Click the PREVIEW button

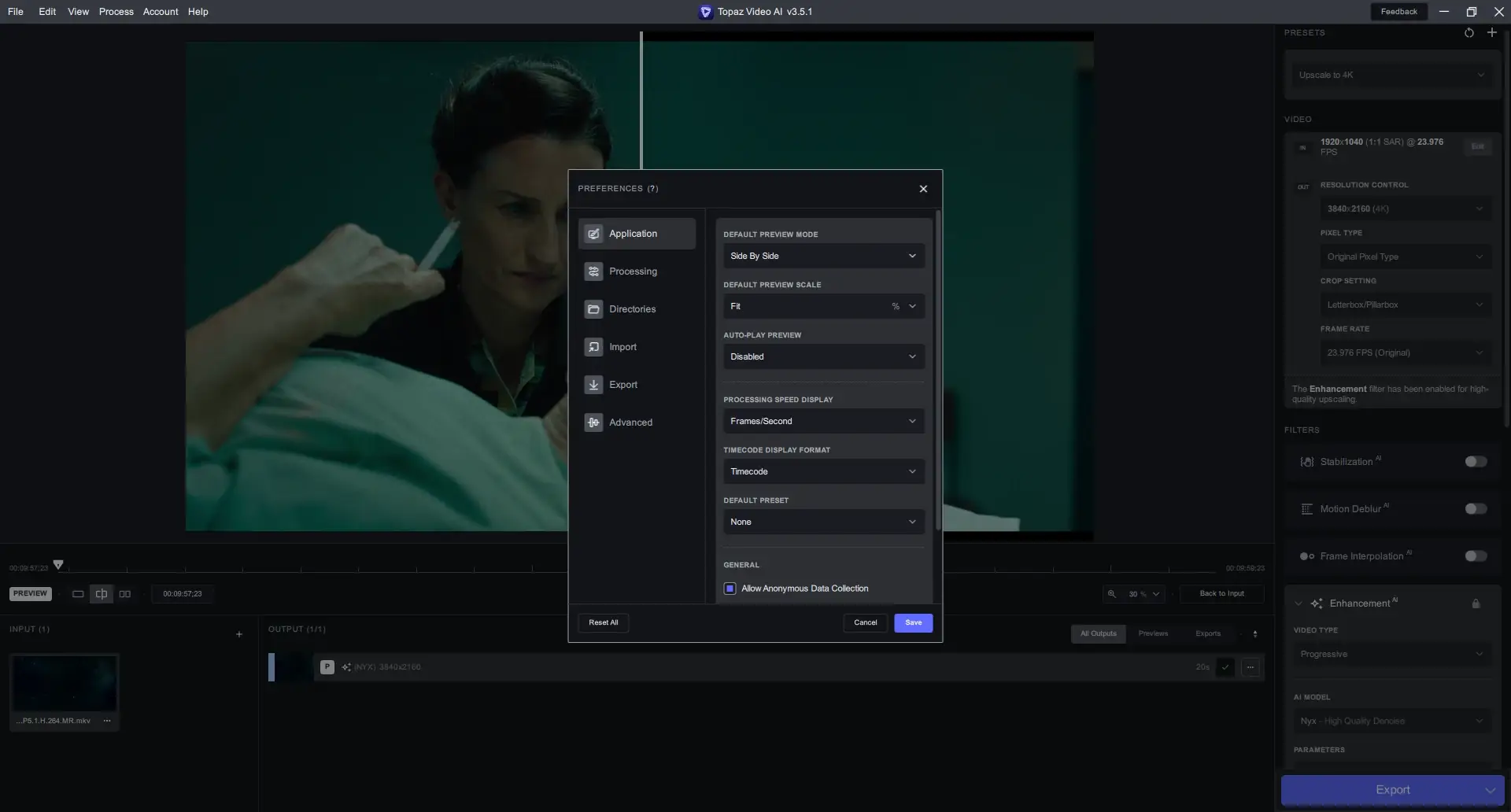pos(31,594)
